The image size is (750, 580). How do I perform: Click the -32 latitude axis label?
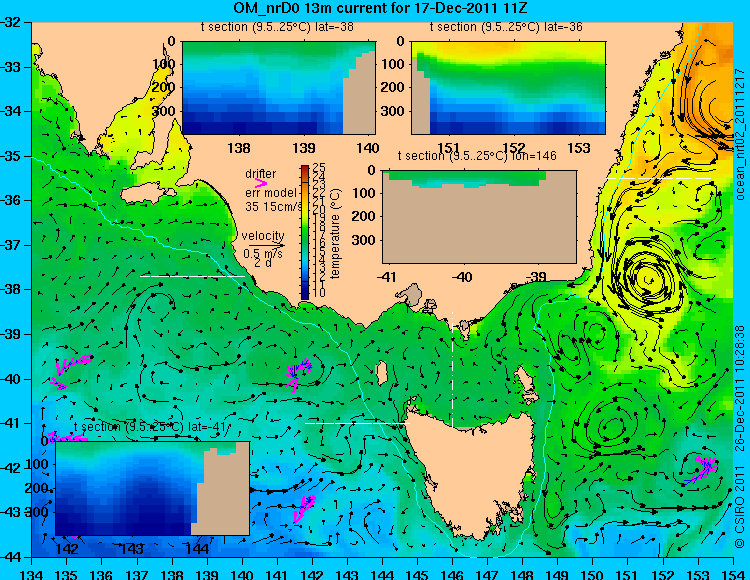(x=11, y=22)
